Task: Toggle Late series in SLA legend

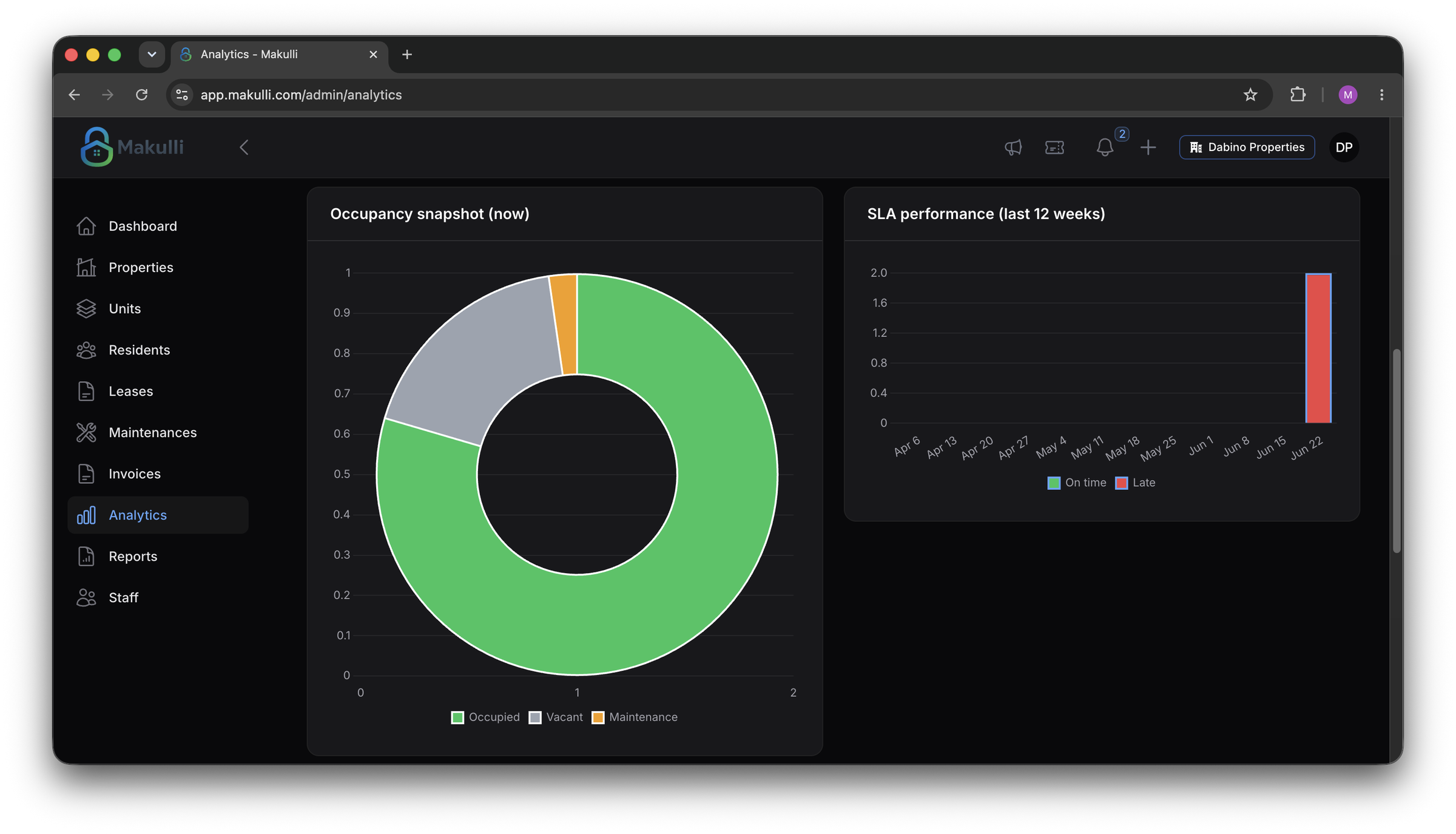Action: click(1135, 483)
